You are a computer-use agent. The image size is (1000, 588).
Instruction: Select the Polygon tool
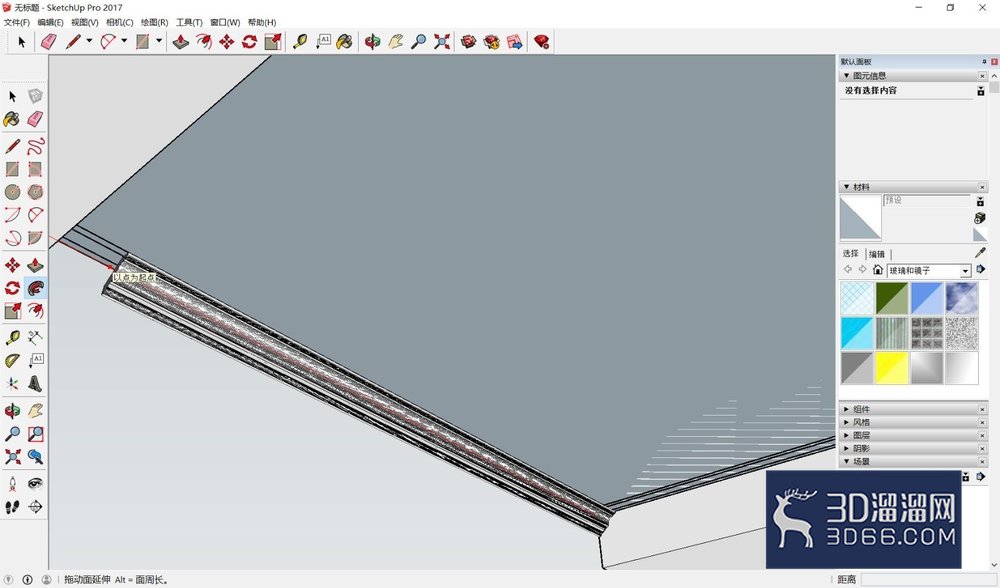[35, 191]
